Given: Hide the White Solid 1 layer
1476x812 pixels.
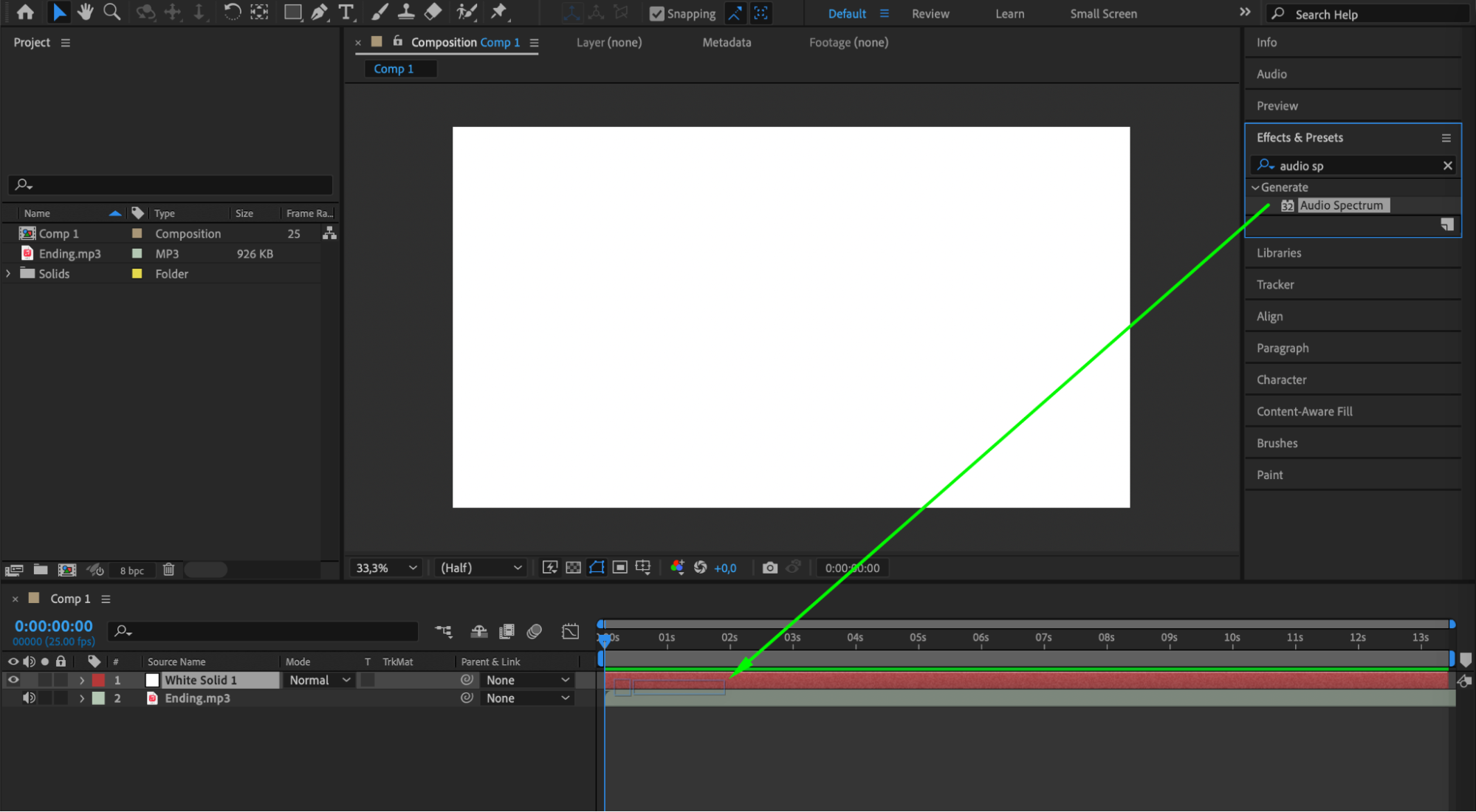Looking at the screenshot, I should [x=13, y=680].
